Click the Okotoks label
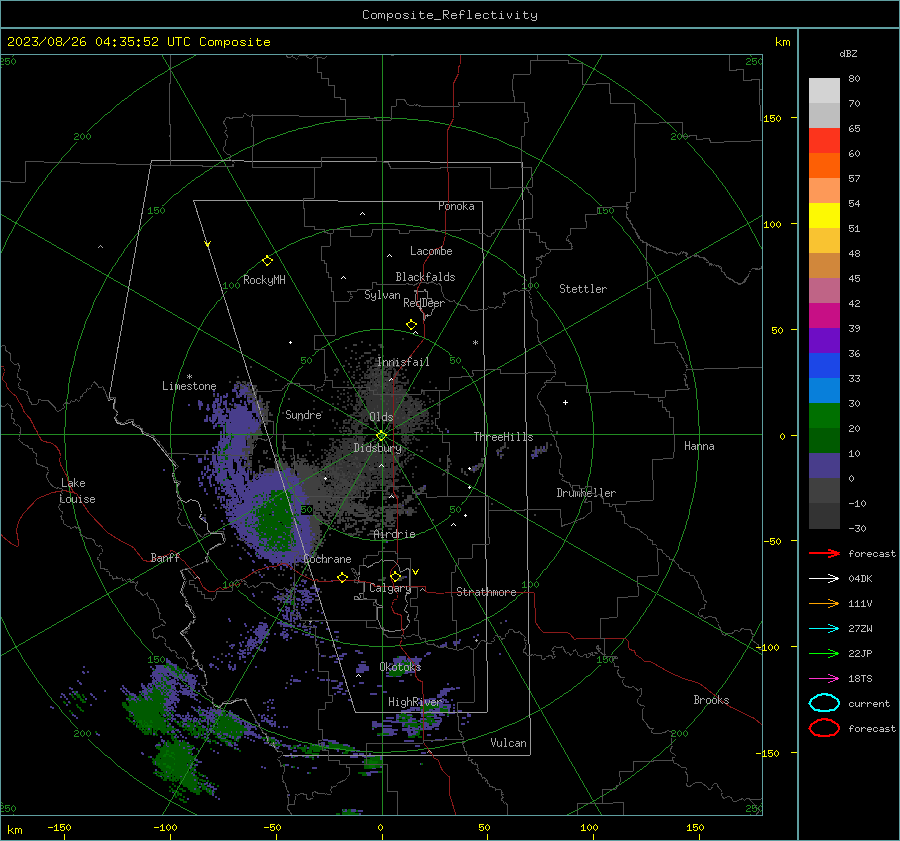 tap(400, 666)
